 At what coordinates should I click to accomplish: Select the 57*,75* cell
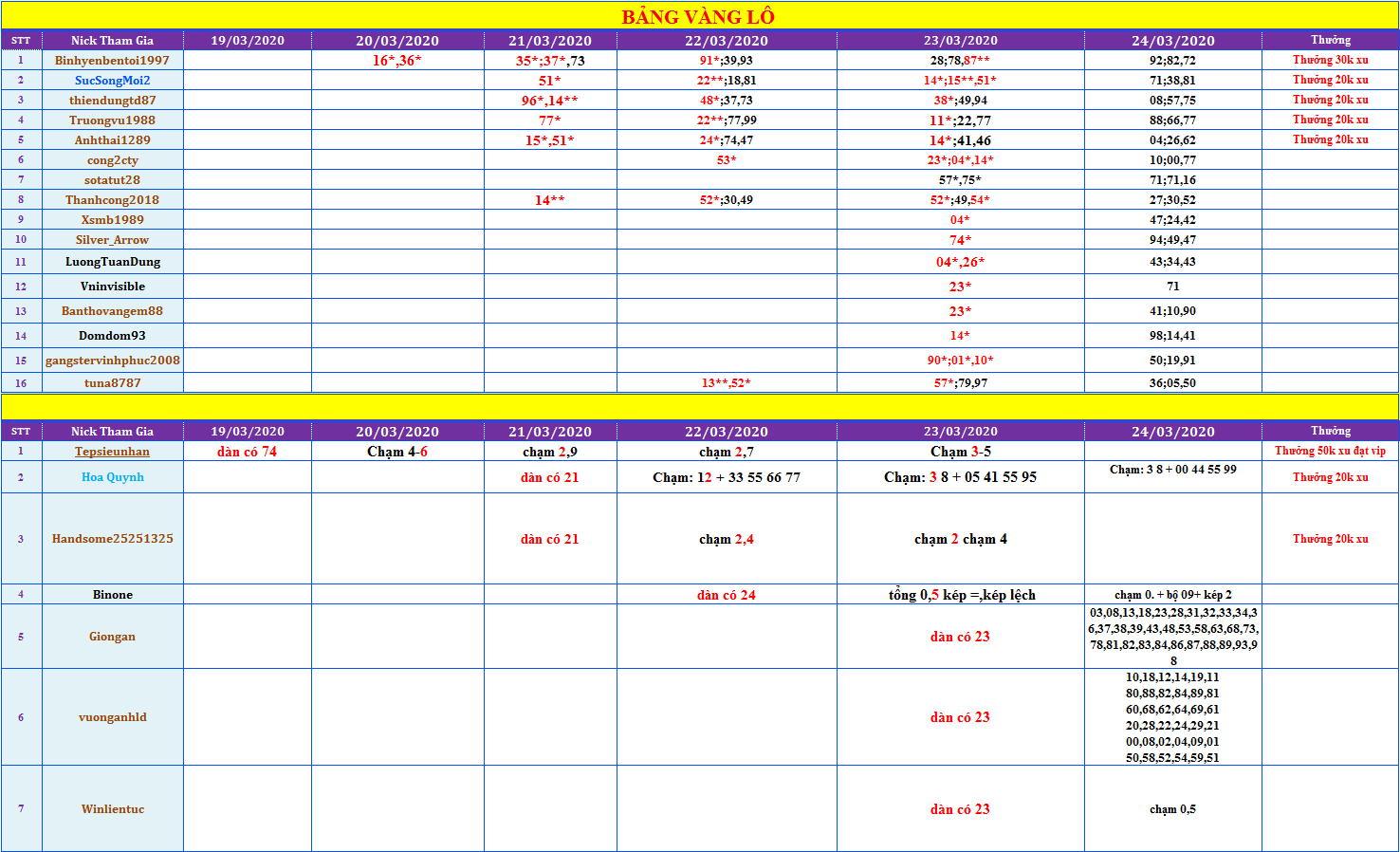[x=960, y=179]
